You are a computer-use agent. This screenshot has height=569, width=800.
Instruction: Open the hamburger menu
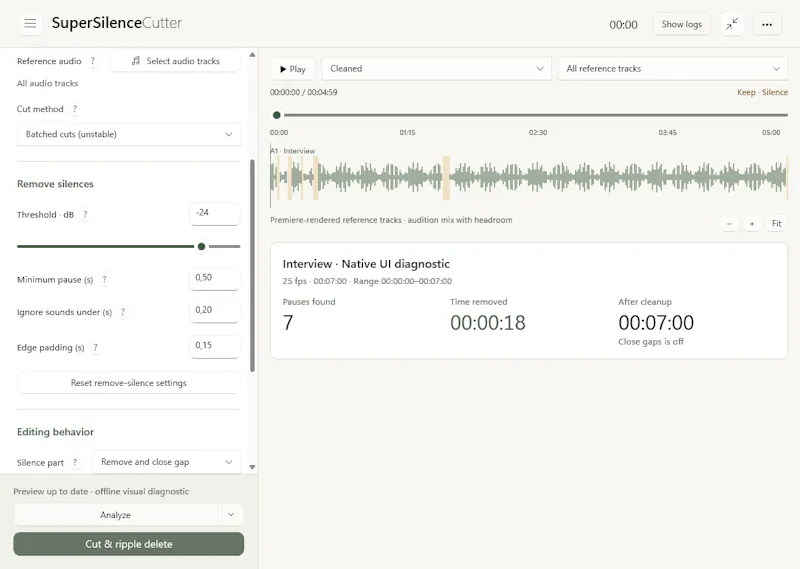pyautogui.click(x=30, y=23)
